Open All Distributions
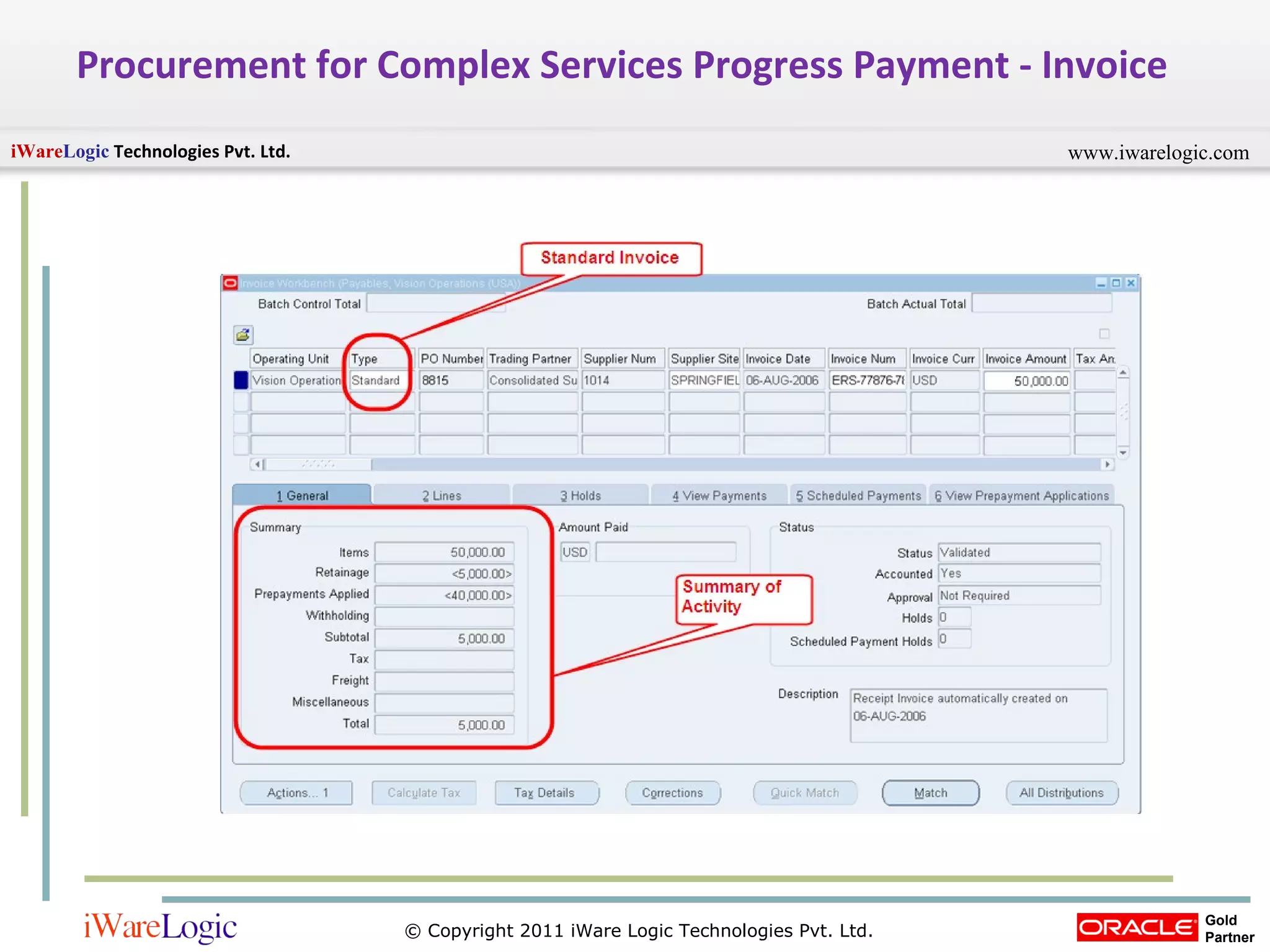Viewport: 1270px width, 952px height. point(1062,793)
